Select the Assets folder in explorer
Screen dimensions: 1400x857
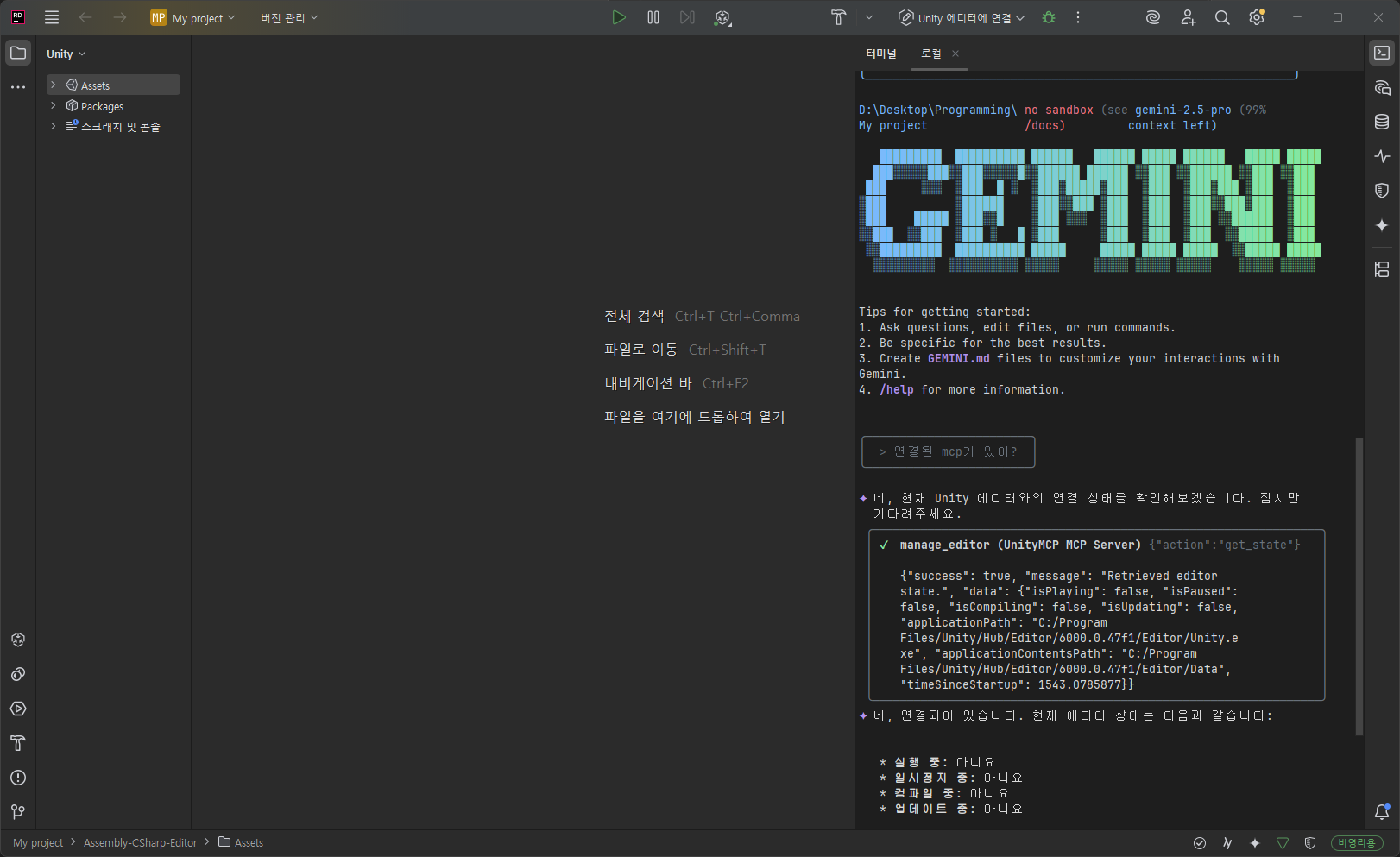pos(113,85)
